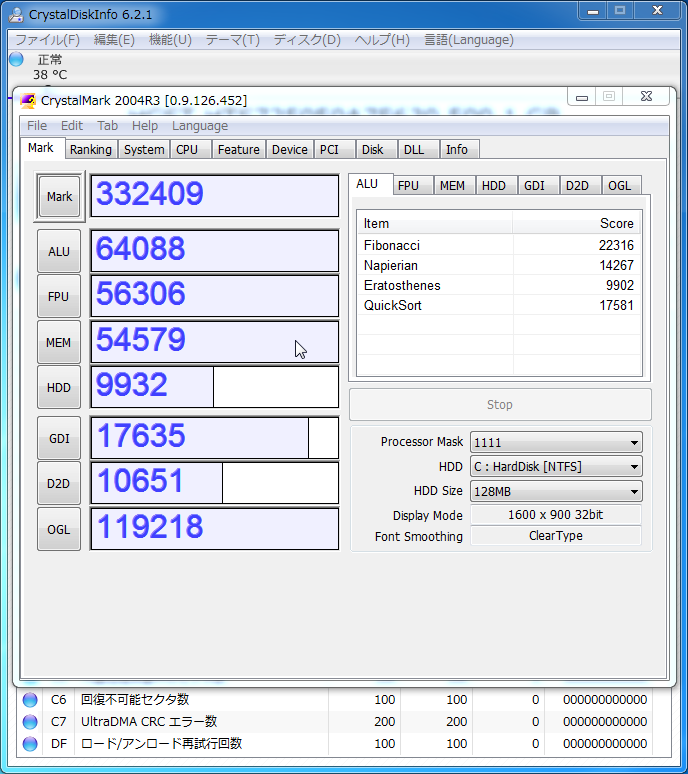
Task: Run the MEM benchmark button
Action: pos(59,342)
